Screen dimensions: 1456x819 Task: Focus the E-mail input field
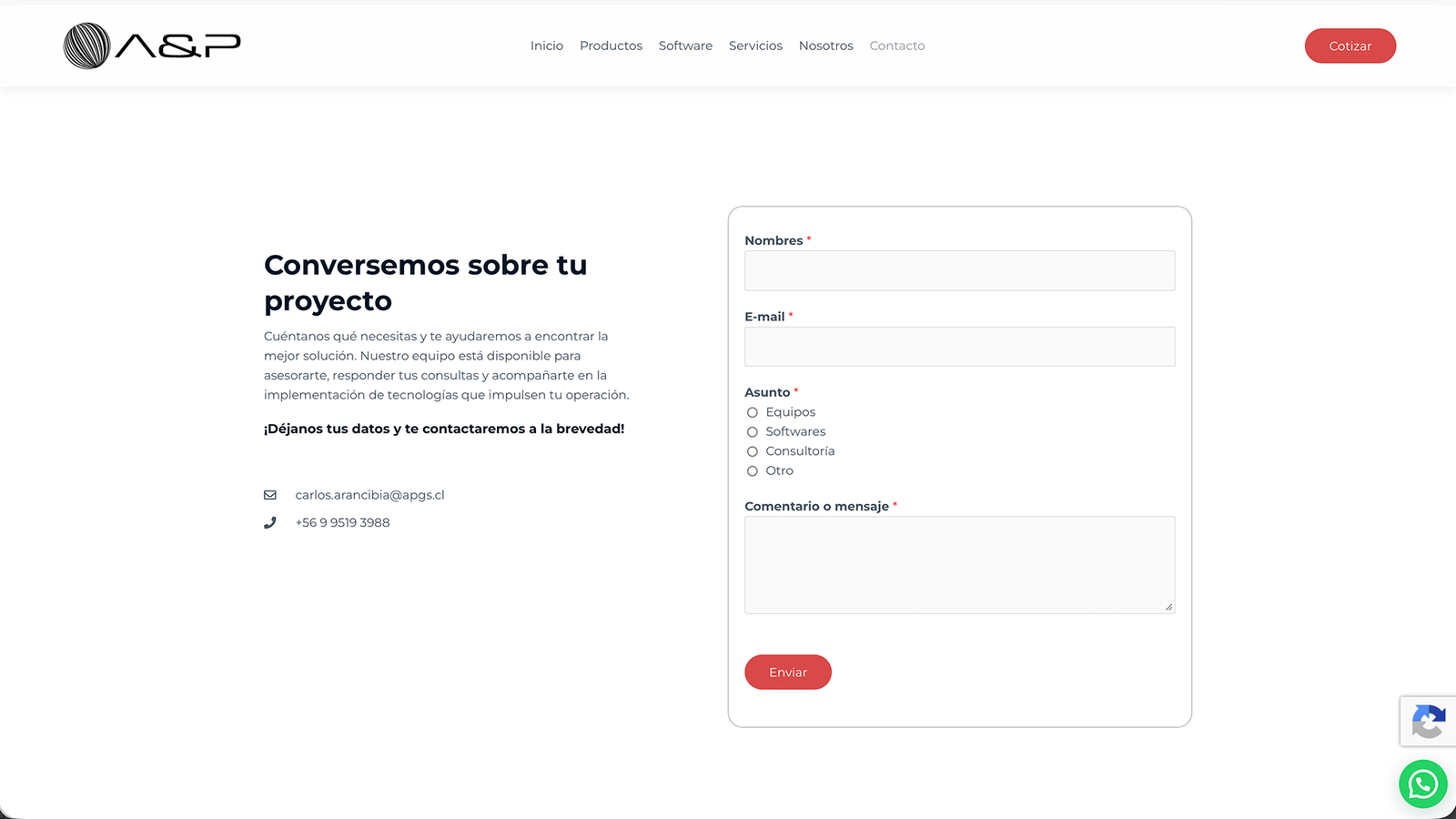[x=960, y=347]
